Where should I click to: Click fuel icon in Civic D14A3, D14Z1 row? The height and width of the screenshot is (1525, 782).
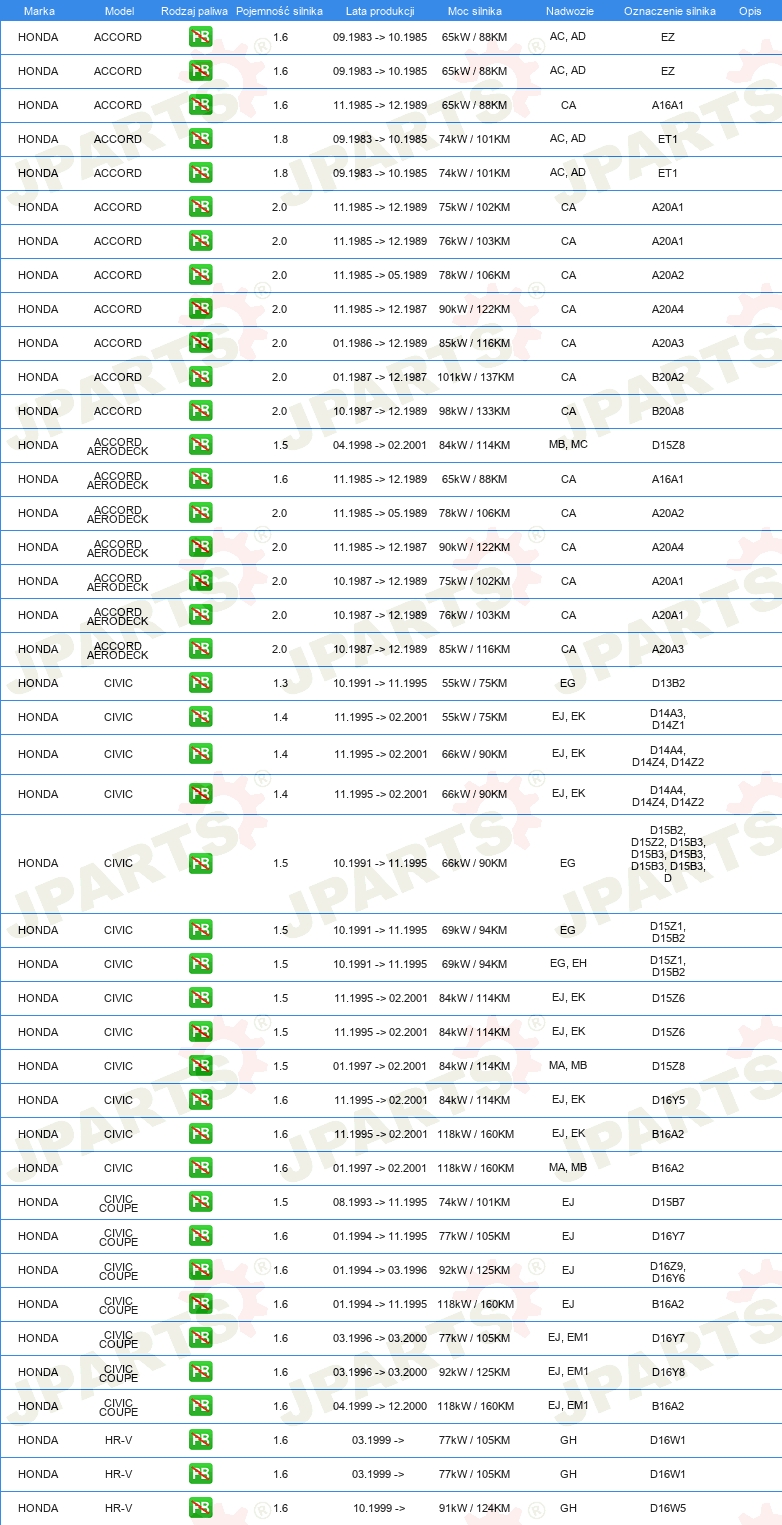click(x=200, y=717)
